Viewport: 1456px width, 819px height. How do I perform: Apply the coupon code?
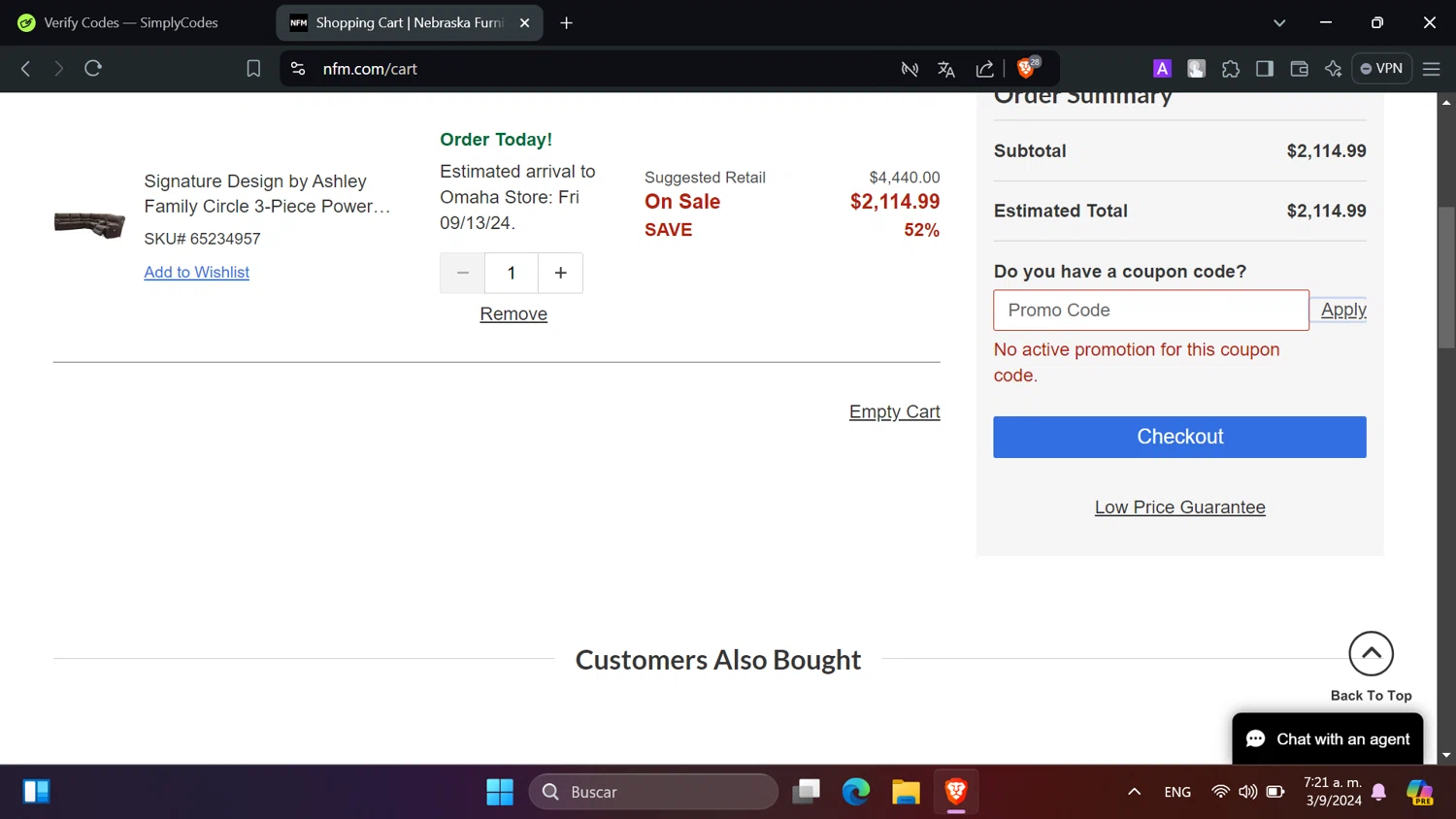pos(1343,310)
